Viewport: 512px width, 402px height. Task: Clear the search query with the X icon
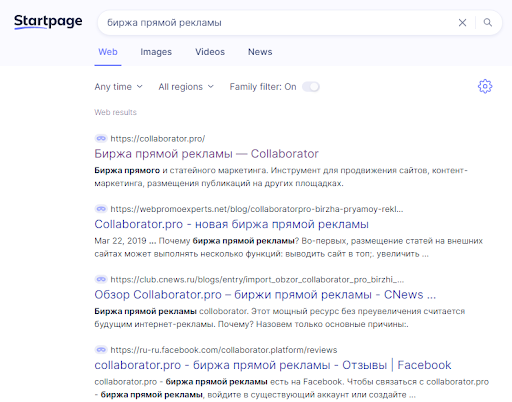pyautogui.click(x=462, y=23)
